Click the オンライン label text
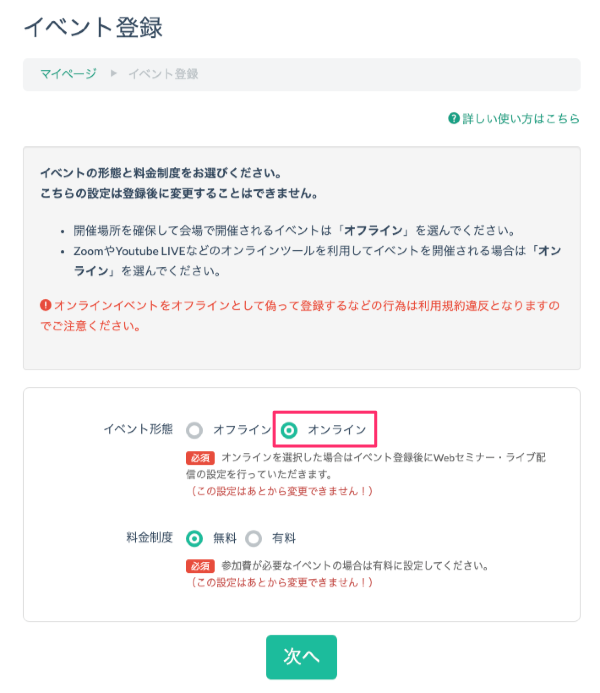Image resolution: width=600 pixels, height=693 pixels. click(x=337, y=430)
